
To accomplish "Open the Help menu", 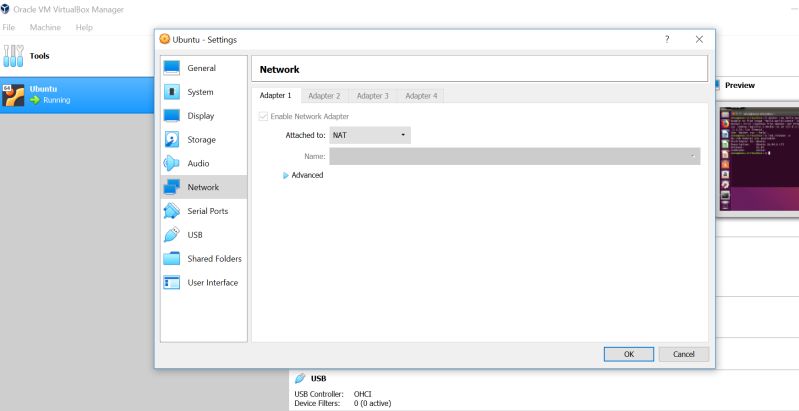I will [84, 28].
